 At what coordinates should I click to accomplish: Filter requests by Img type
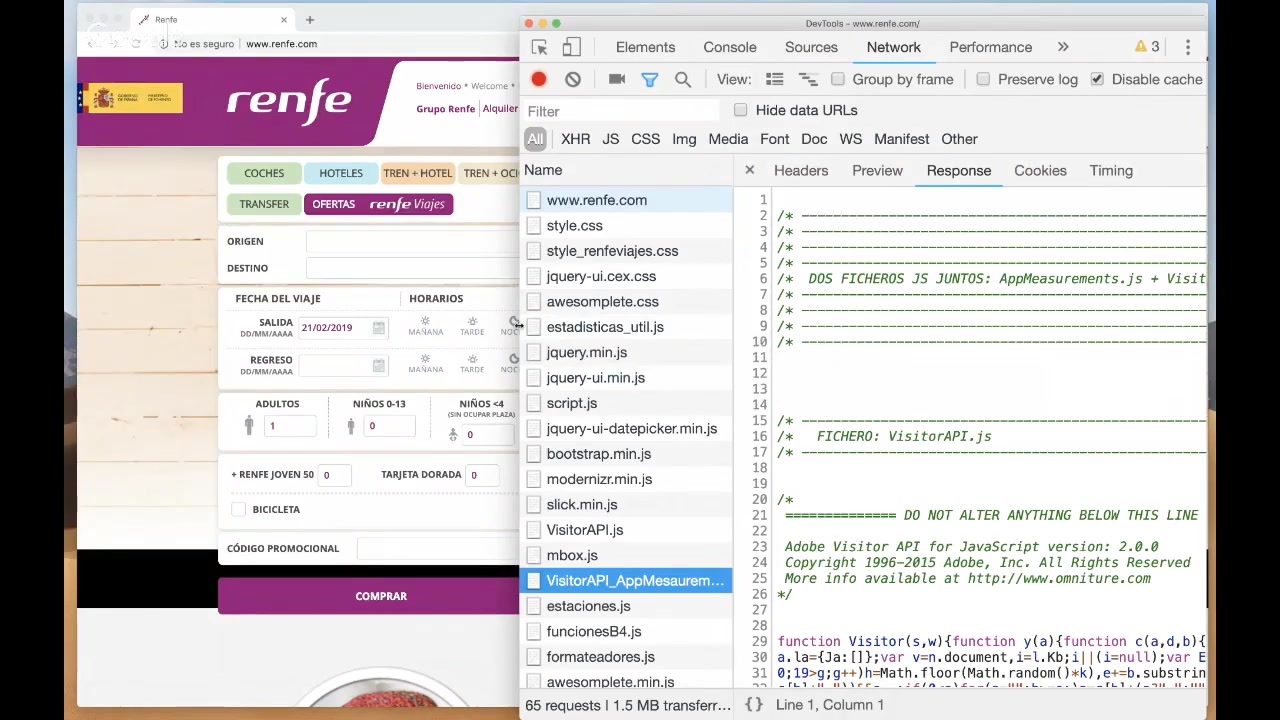[x=684, y=139]
